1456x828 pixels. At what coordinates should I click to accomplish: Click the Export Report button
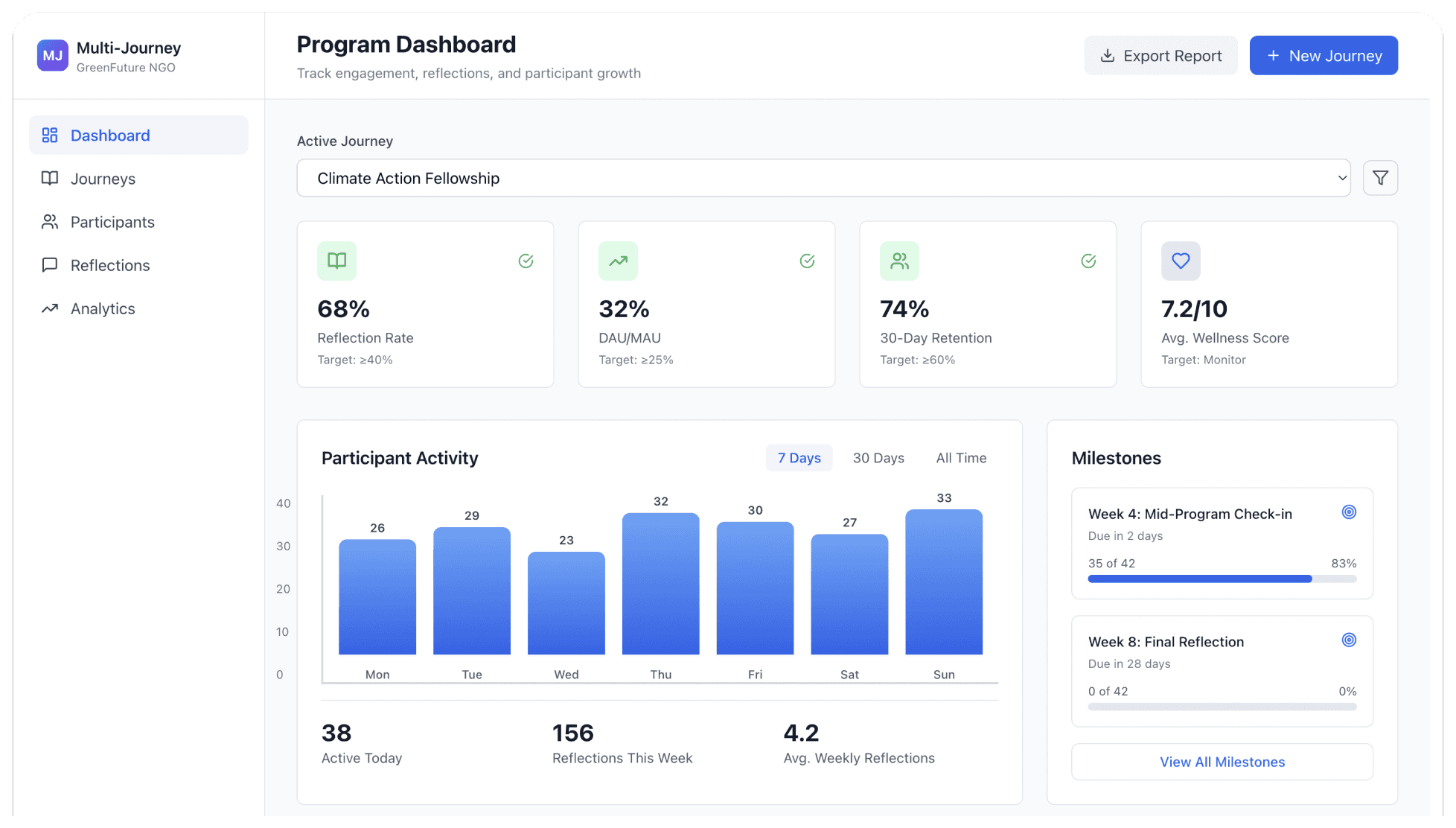coord(1160,56)
